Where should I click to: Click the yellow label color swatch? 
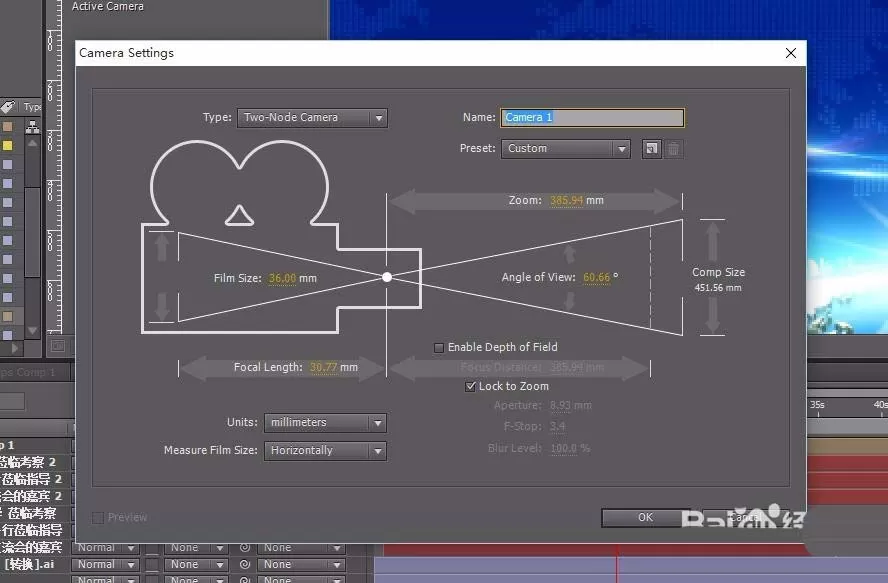[7, 146]
